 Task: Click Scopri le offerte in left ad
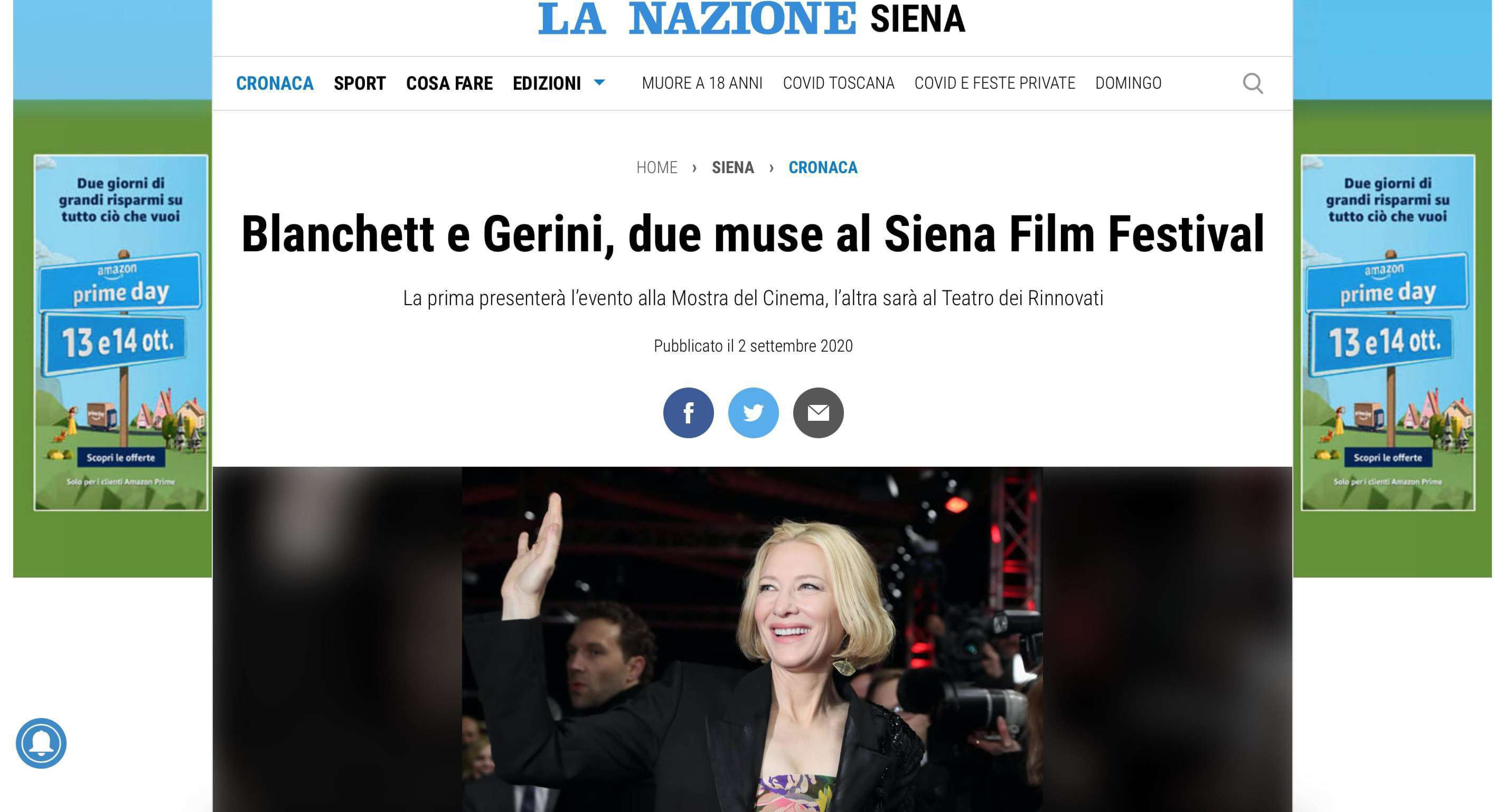click(121, 458)
